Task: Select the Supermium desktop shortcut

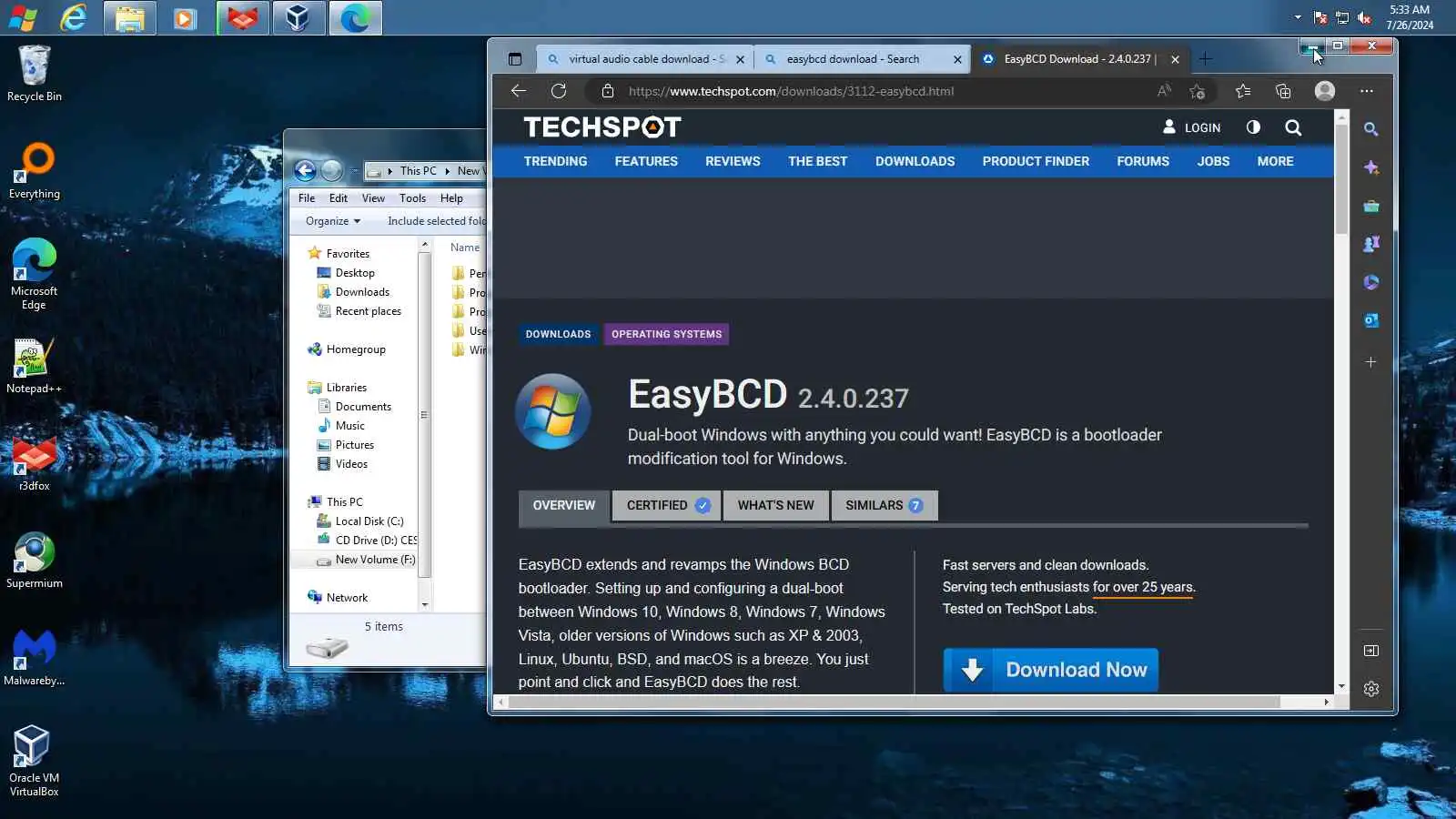Action: pos(35,561)
